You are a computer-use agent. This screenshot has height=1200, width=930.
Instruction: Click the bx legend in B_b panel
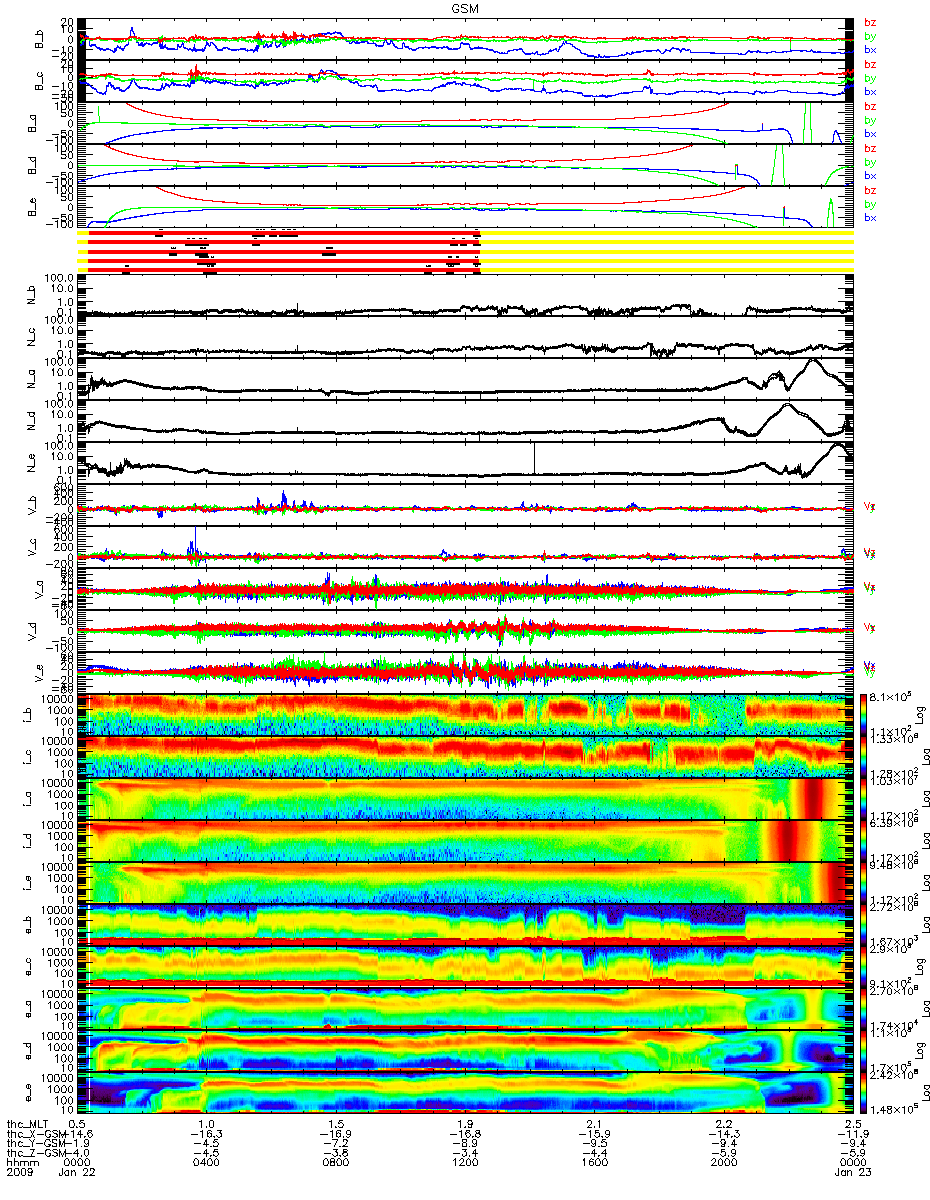coord(870,49)
